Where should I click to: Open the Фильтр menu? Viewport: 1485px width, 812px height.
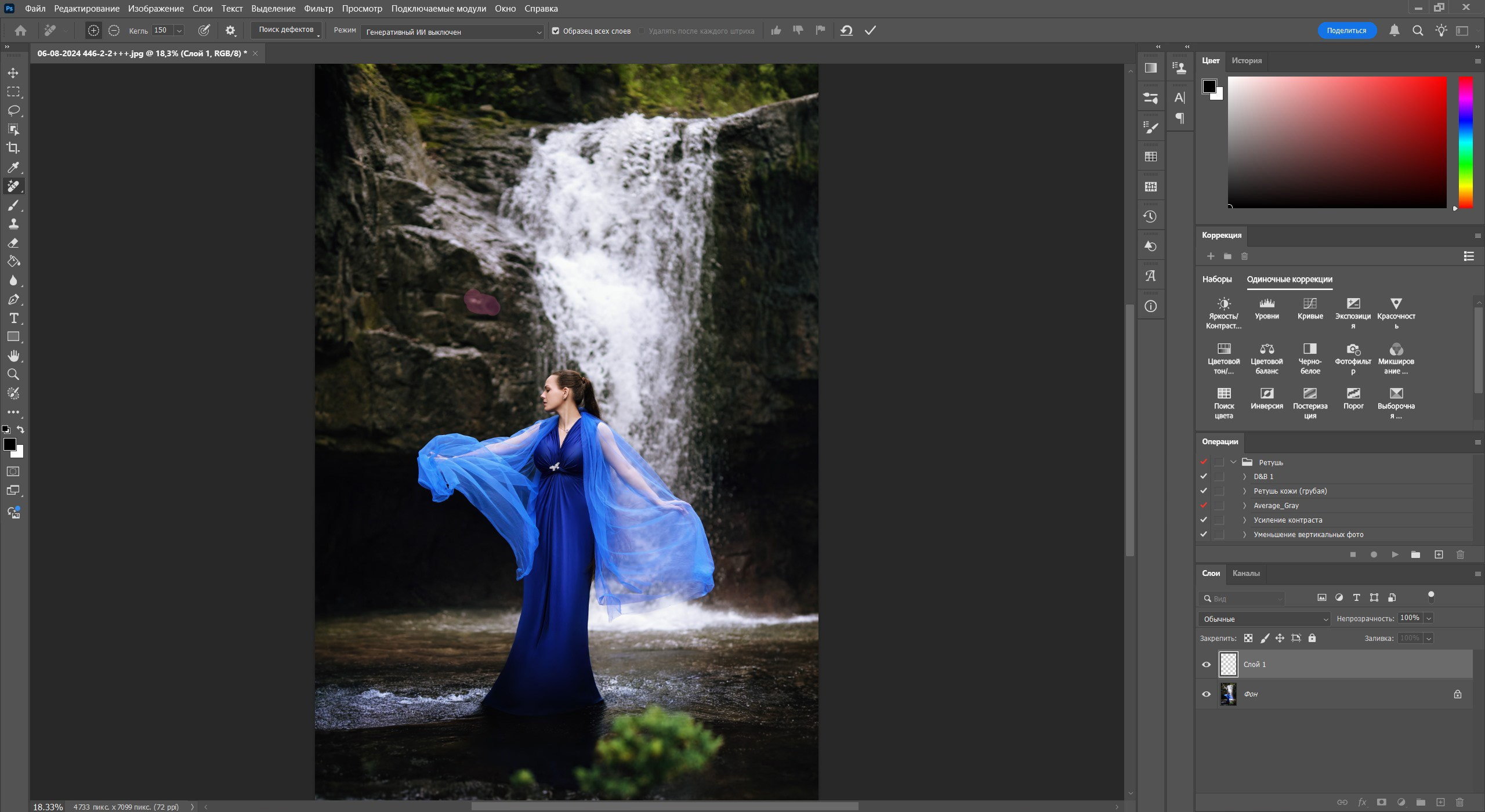(x=317, y=8)
